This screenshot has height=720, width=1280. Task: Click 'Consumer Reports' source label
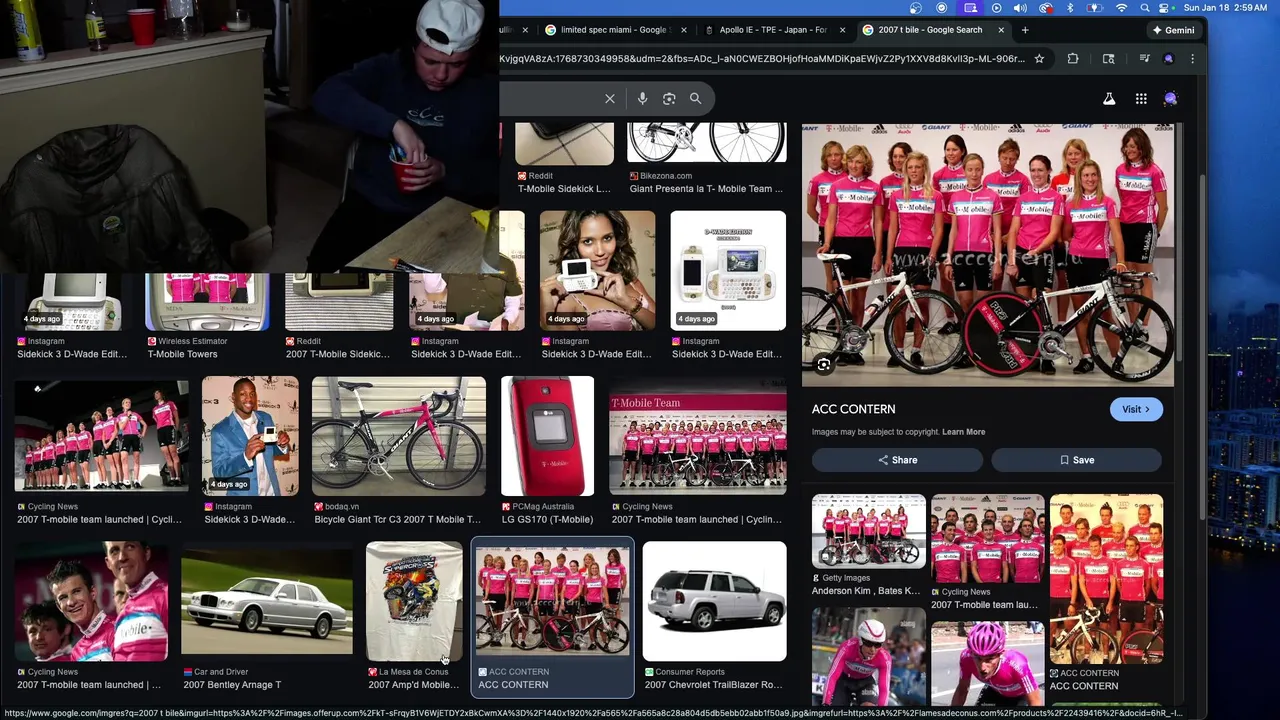point(689,672)
